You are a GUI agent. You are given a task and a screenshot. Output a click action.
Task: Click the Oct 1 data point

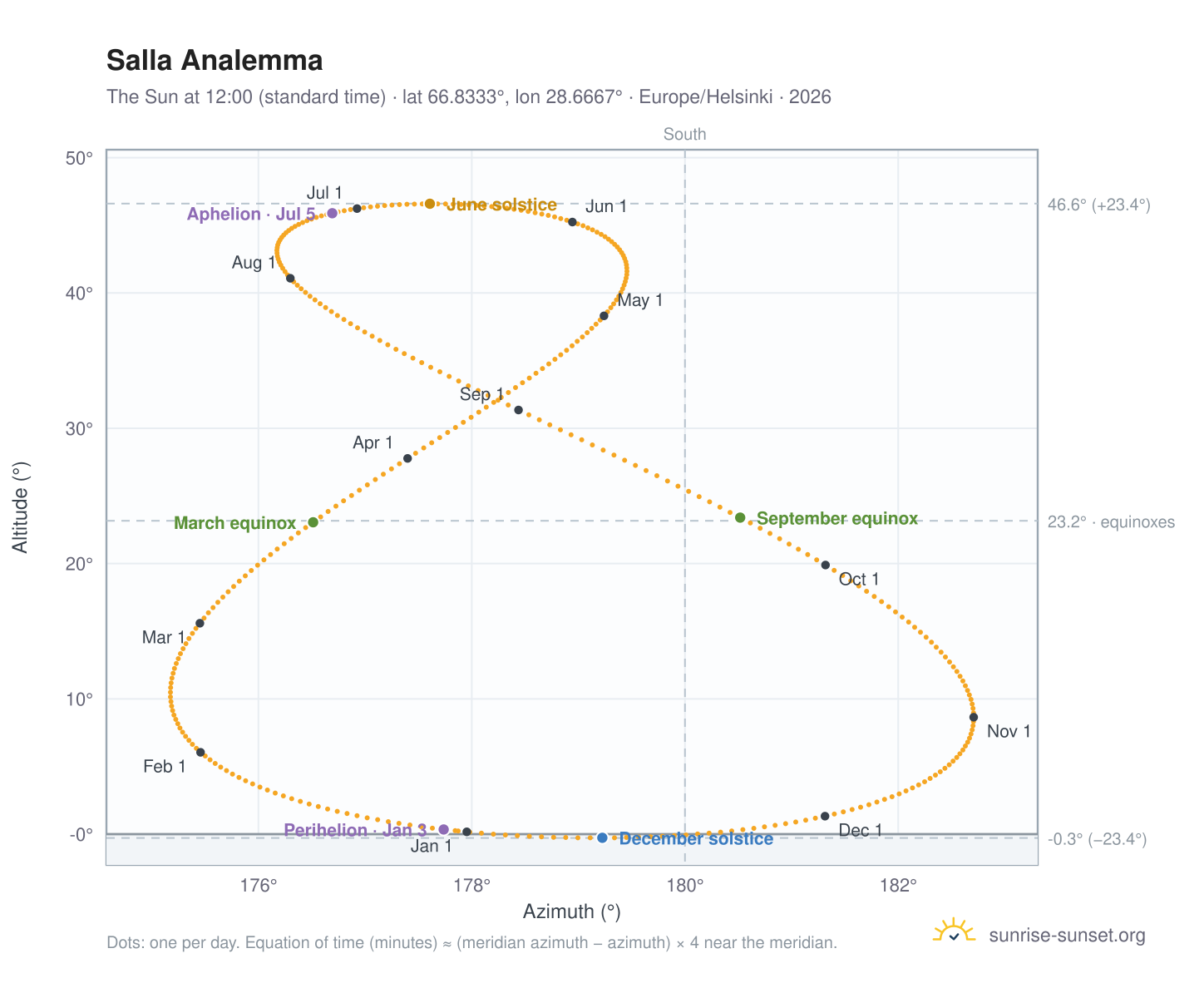pos(826,565)
